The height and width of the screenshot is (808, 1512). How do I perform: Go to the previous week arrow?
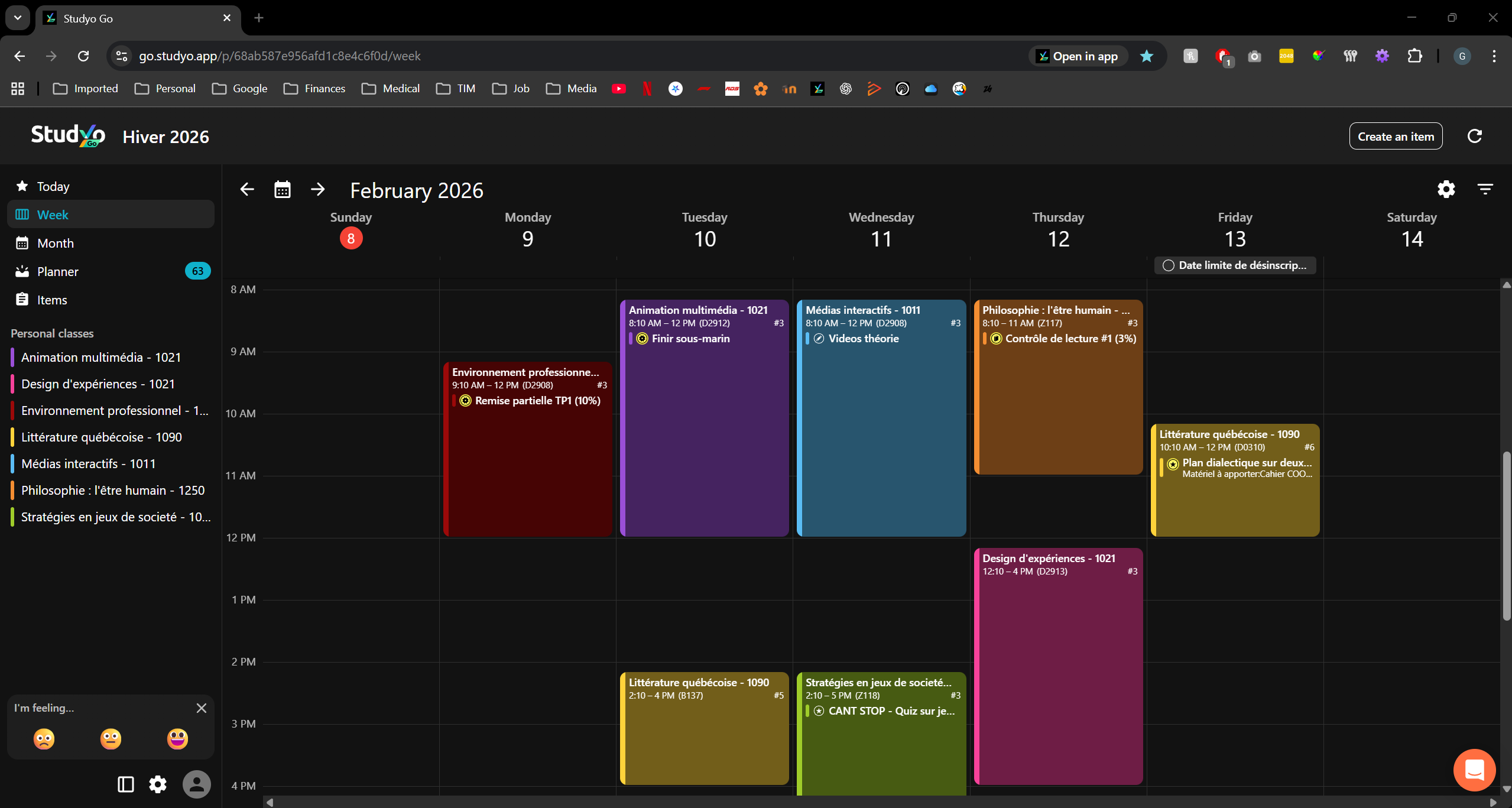pos(247,189)
